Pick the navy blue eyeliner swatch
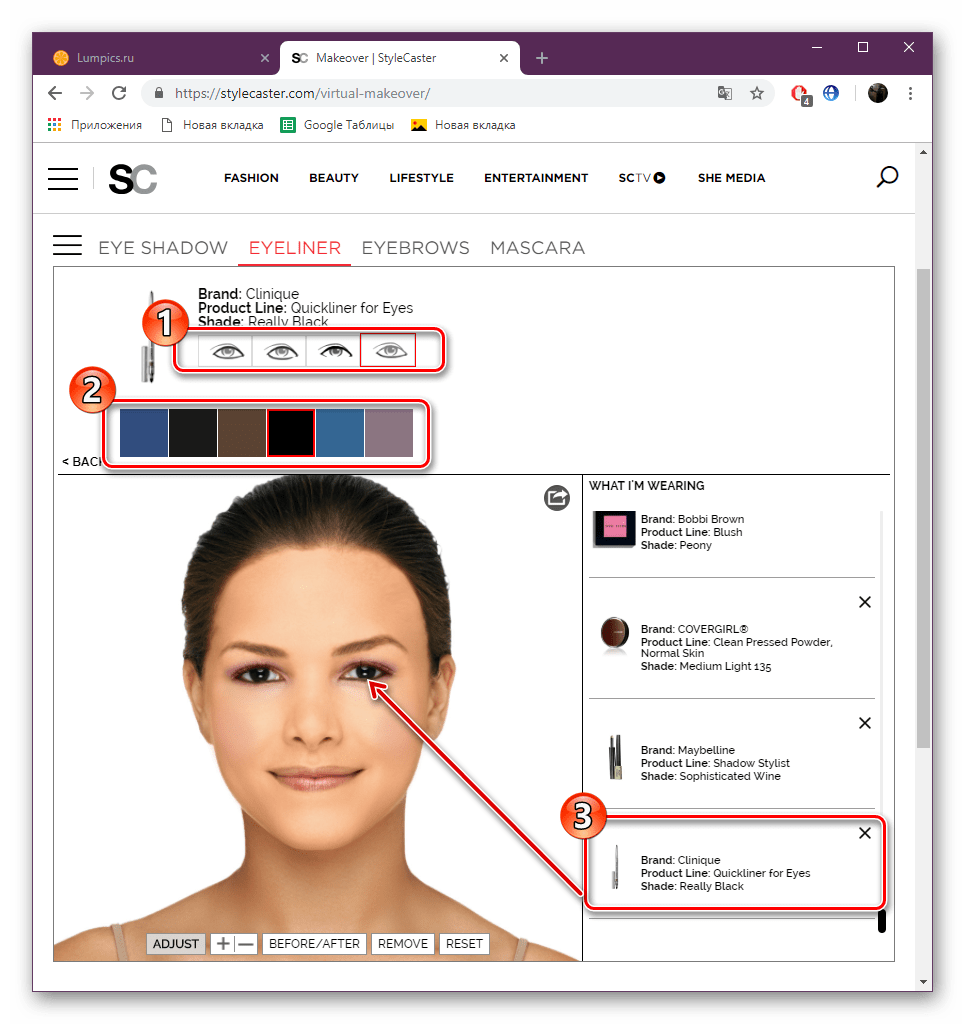The height and width of the screenshot is (1024, 965). [x=144, y=433]
